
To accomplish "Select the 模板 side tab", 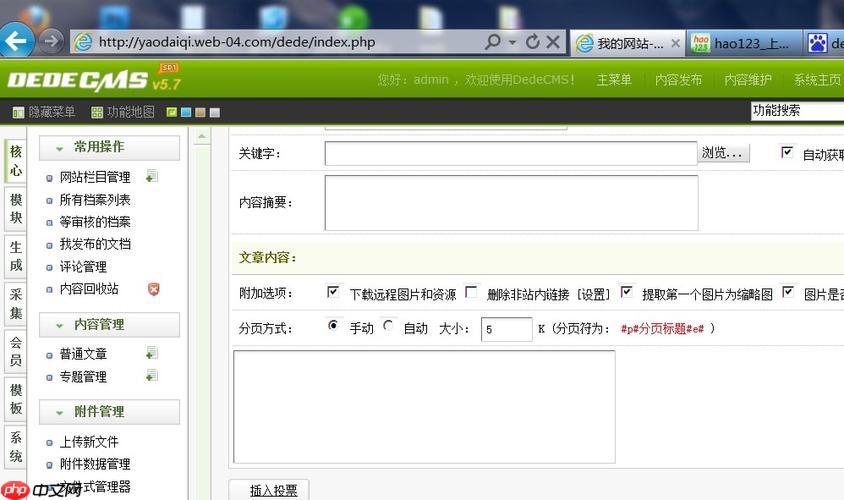I will click(x=16, y=399).
